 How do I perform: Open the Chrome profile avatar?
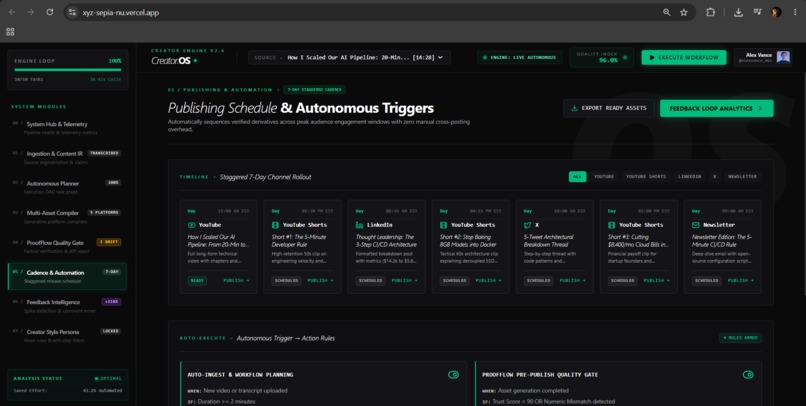776,12
